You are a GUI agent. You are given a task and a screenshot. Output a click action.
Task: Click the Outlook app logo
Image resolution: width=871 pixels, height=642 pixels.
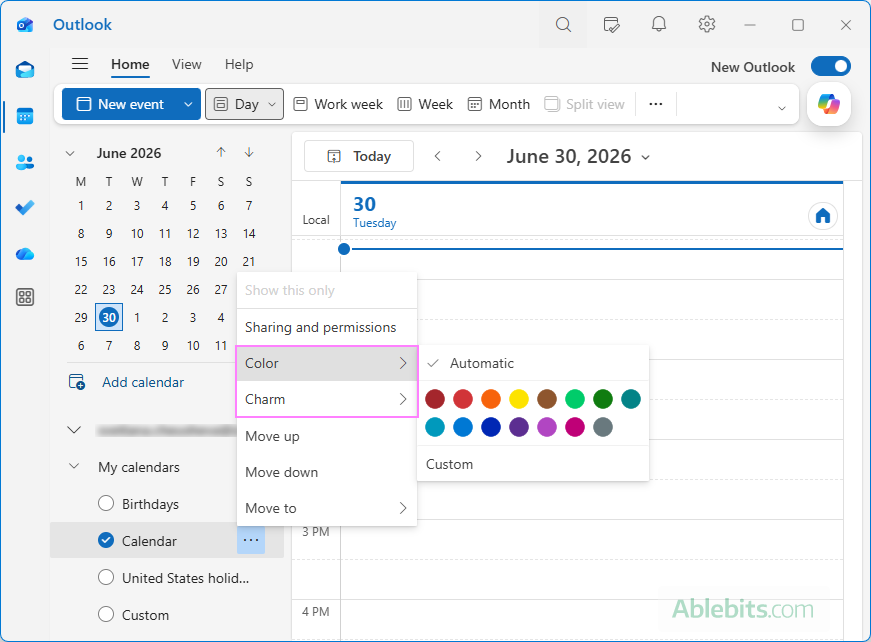[x=25, y=24]
